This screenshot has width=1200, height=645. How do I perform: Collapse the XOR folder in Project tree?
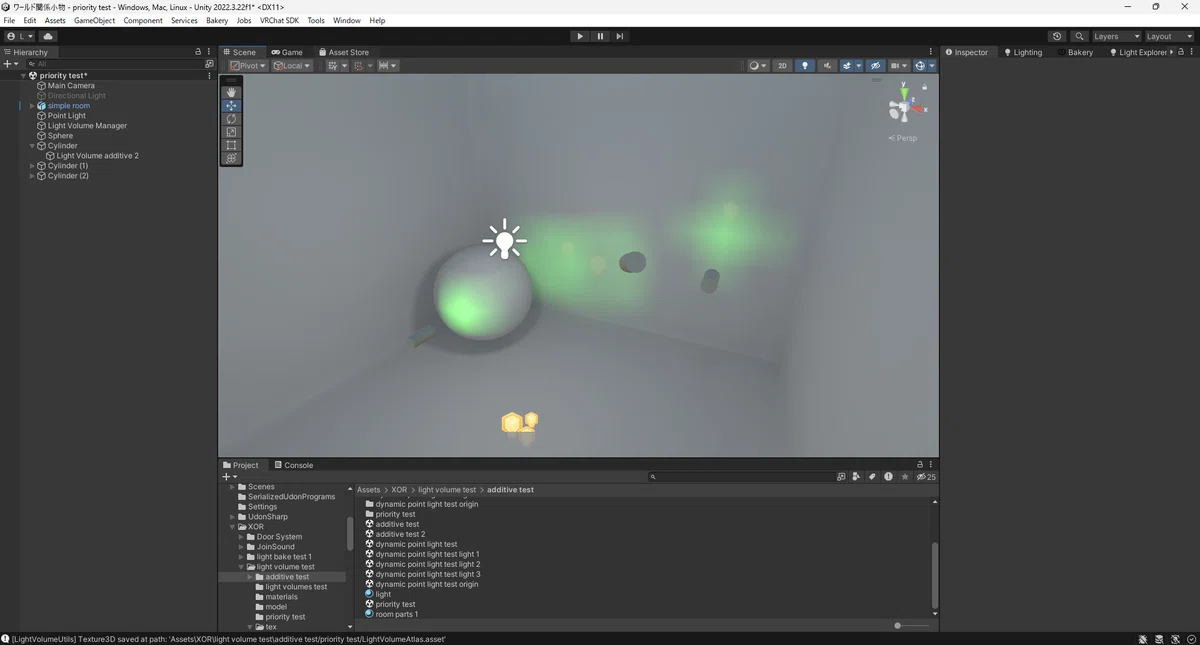232,527
